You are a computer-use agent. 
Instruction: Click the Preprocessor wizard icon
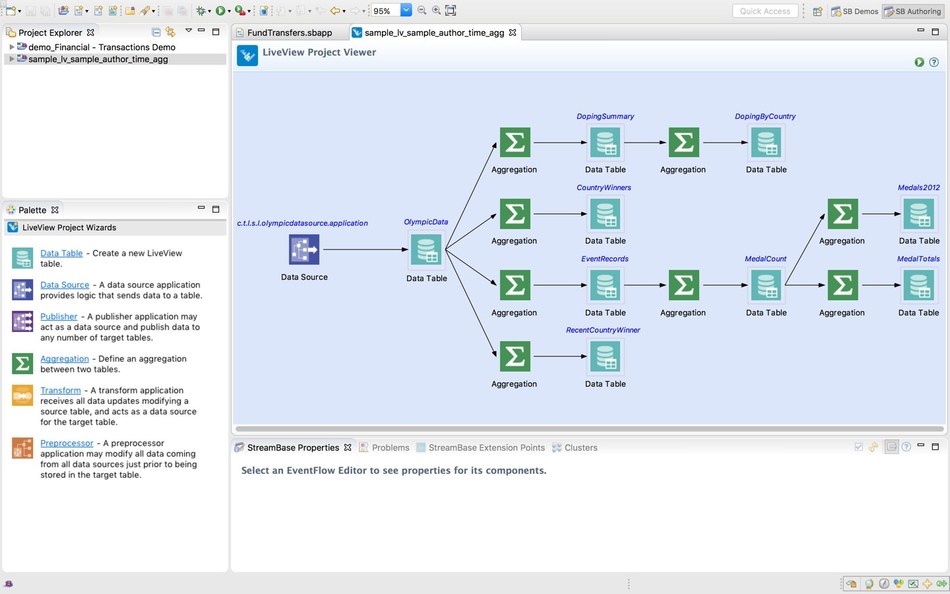pyautogui.click(x=23, y=446)
